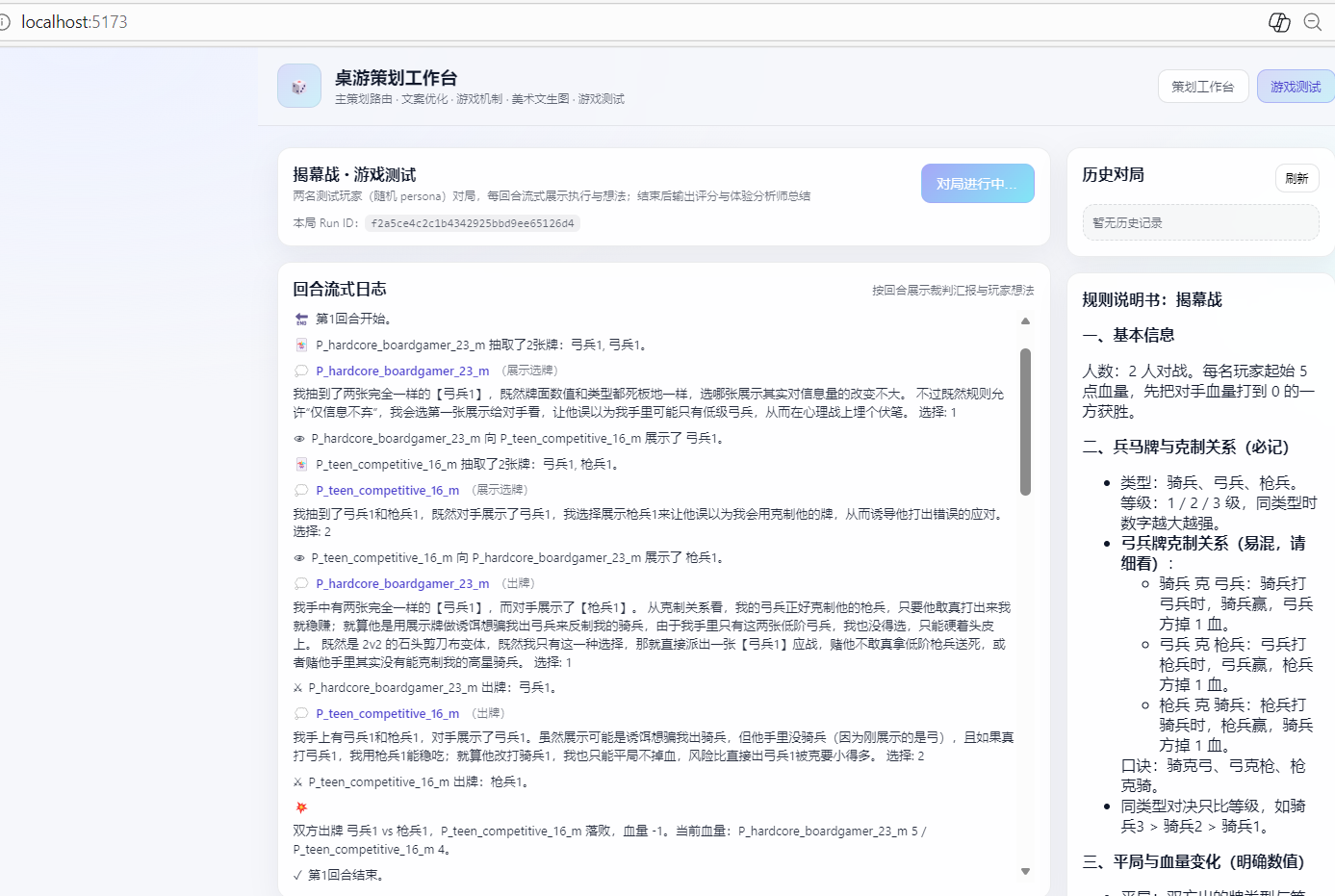Viewport: 1335px width, 896px height.
Task: Click the browser zoom magnifier icon
Action: tap(1312, 22)
